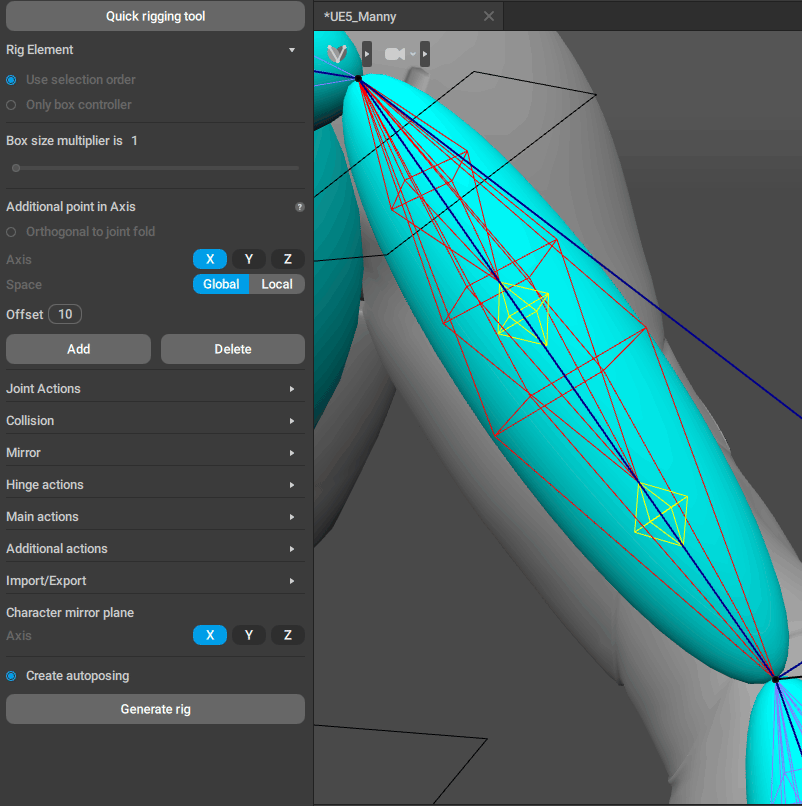Expand the arrow beside the camera icon
Screen dimensions: 802x806
[425, 54]
